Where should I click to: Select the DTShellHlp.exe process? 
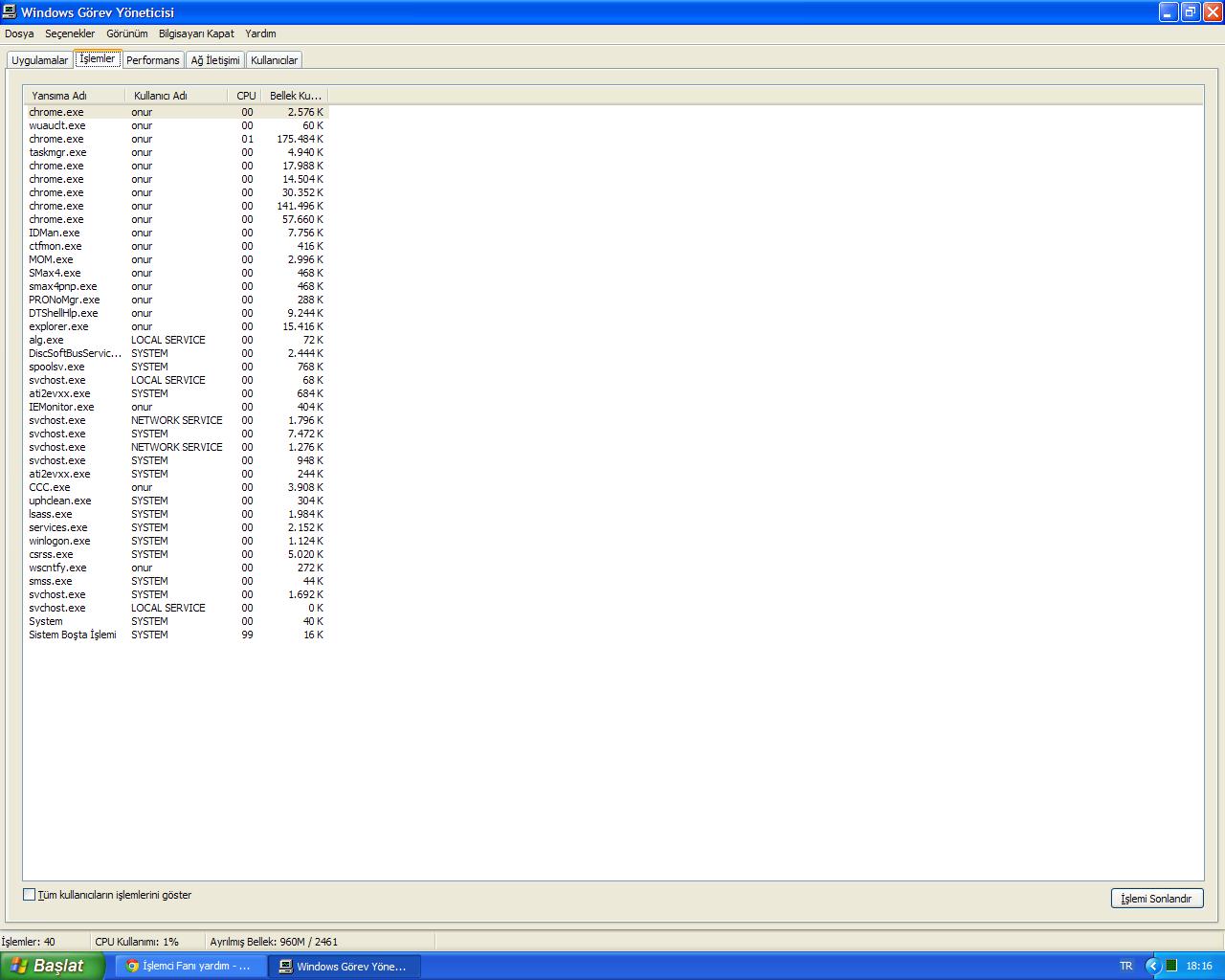[176, 313]
